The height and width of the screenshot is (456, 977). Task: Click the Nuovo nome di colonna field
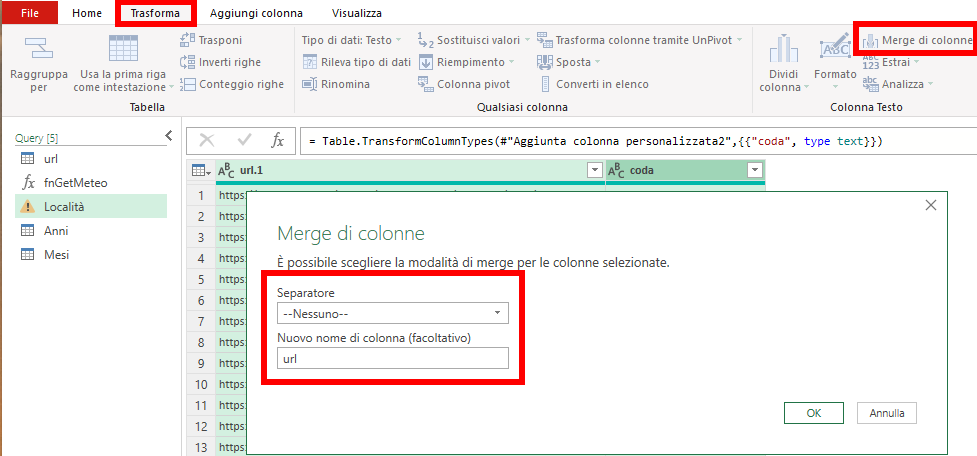point(393,358)
